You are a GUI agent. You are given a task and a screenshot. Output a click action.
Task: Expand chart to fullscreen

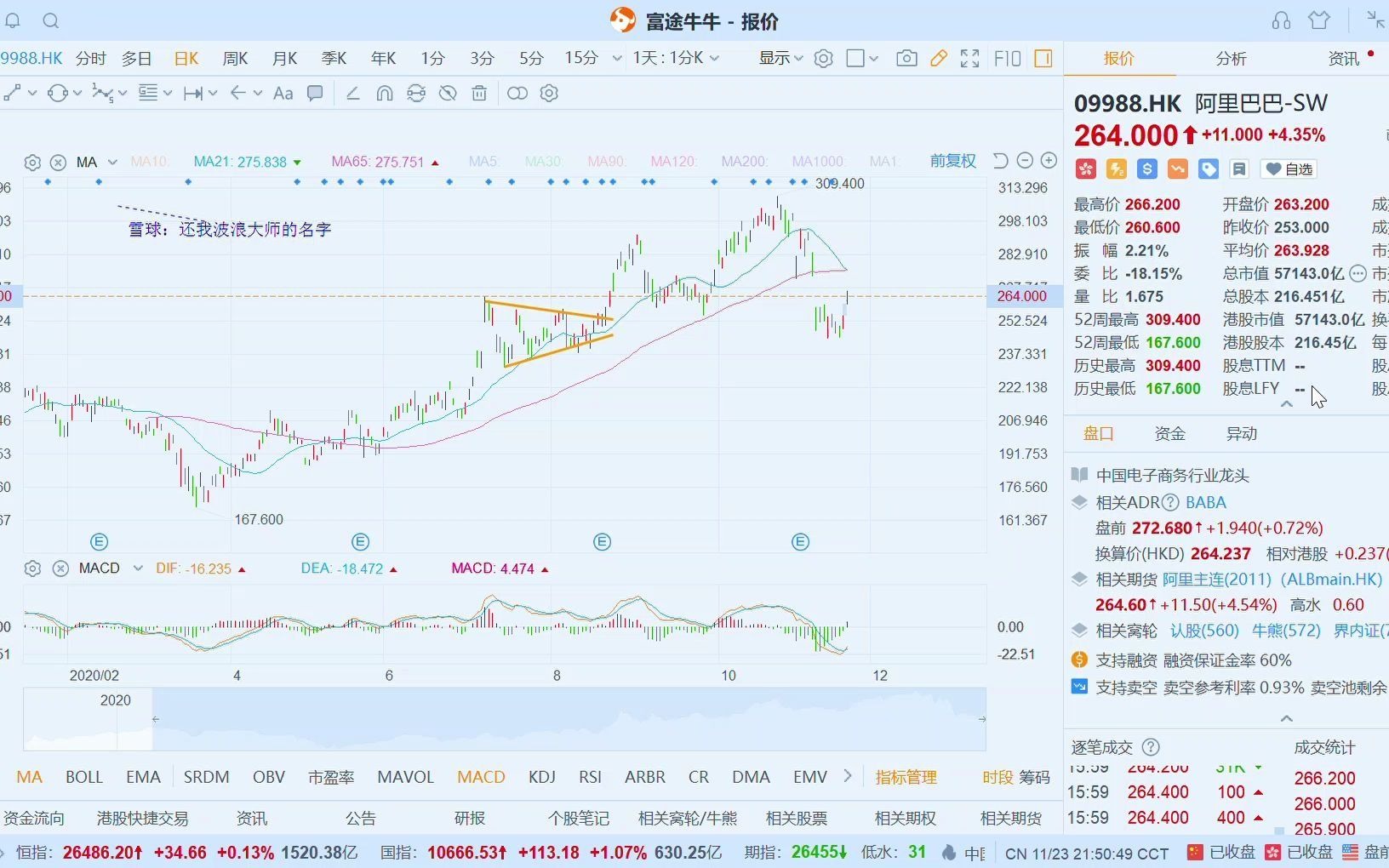click(x=969, y=58)
